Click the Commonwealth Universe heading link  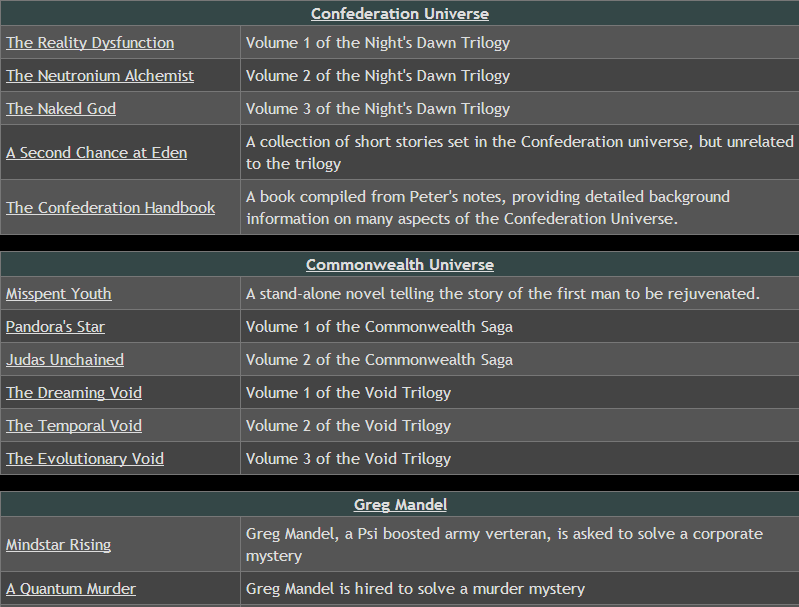(400, 265)
